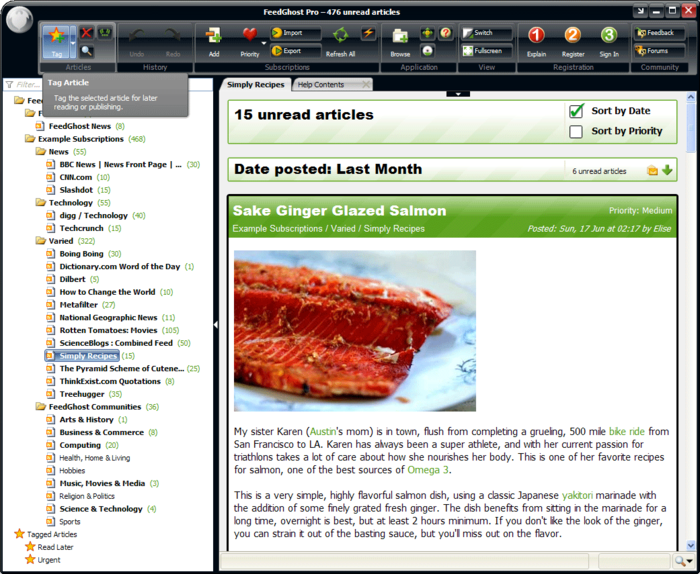Click the article pane scroll down arrow
This screenshot has width=700, height=574.
pos(691,545)
